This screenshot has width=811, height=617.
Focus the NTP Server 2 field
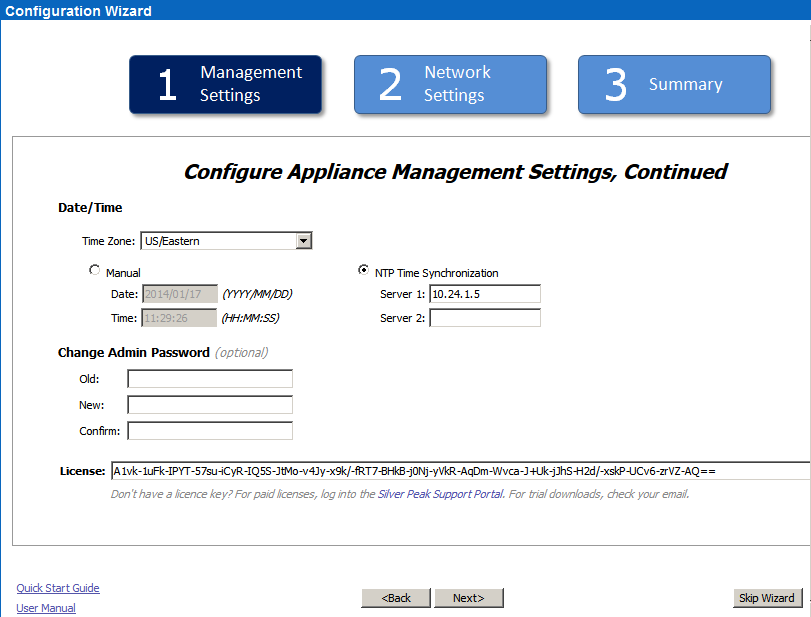[x=485, y=318]
